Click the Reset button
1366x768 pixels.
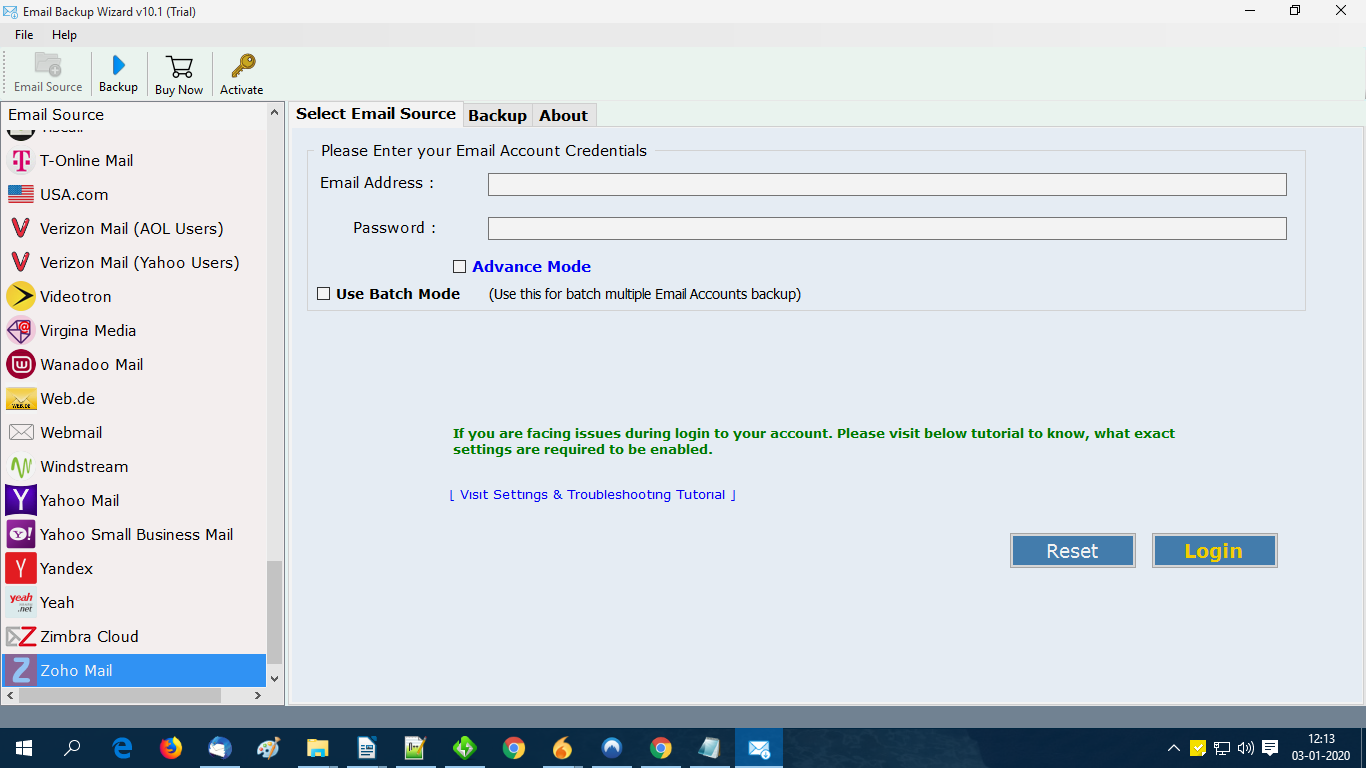[x=1072, y=551]
